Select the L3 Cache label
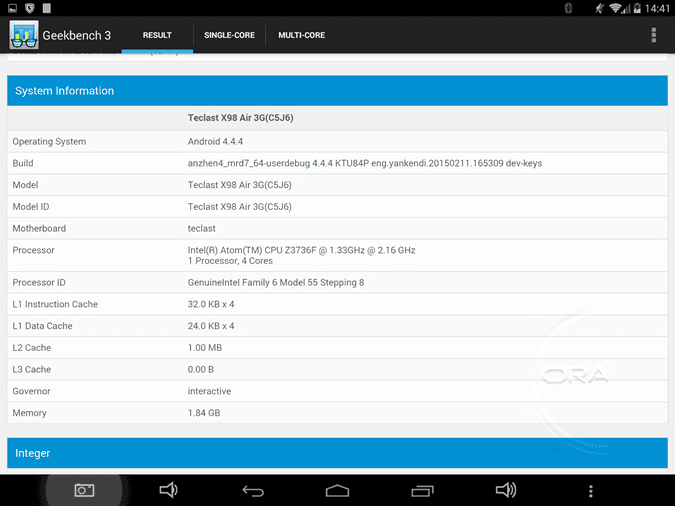 click(31, 369)
